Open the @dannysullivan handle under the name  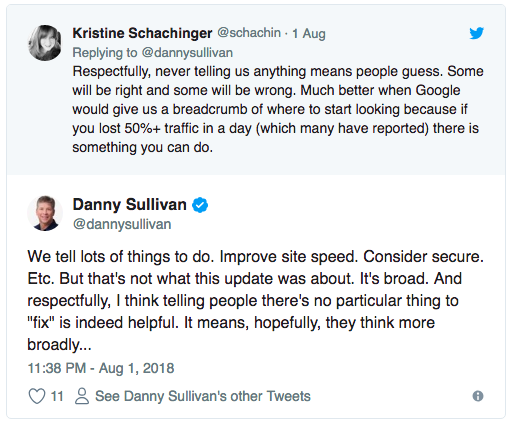pos(122,224)
